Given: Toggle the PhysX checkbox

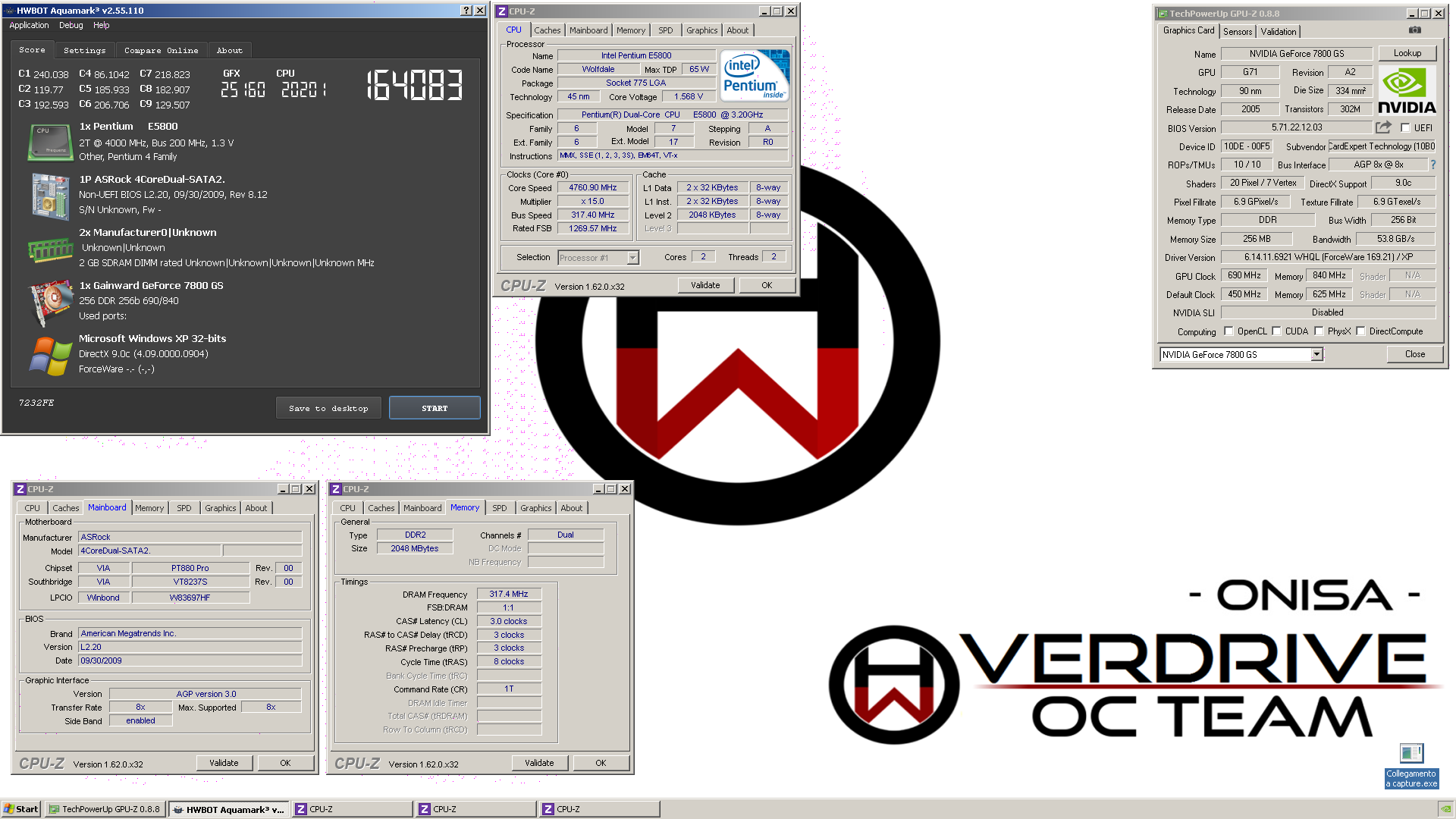Looking at the screenshot, I should [1319, 331].
